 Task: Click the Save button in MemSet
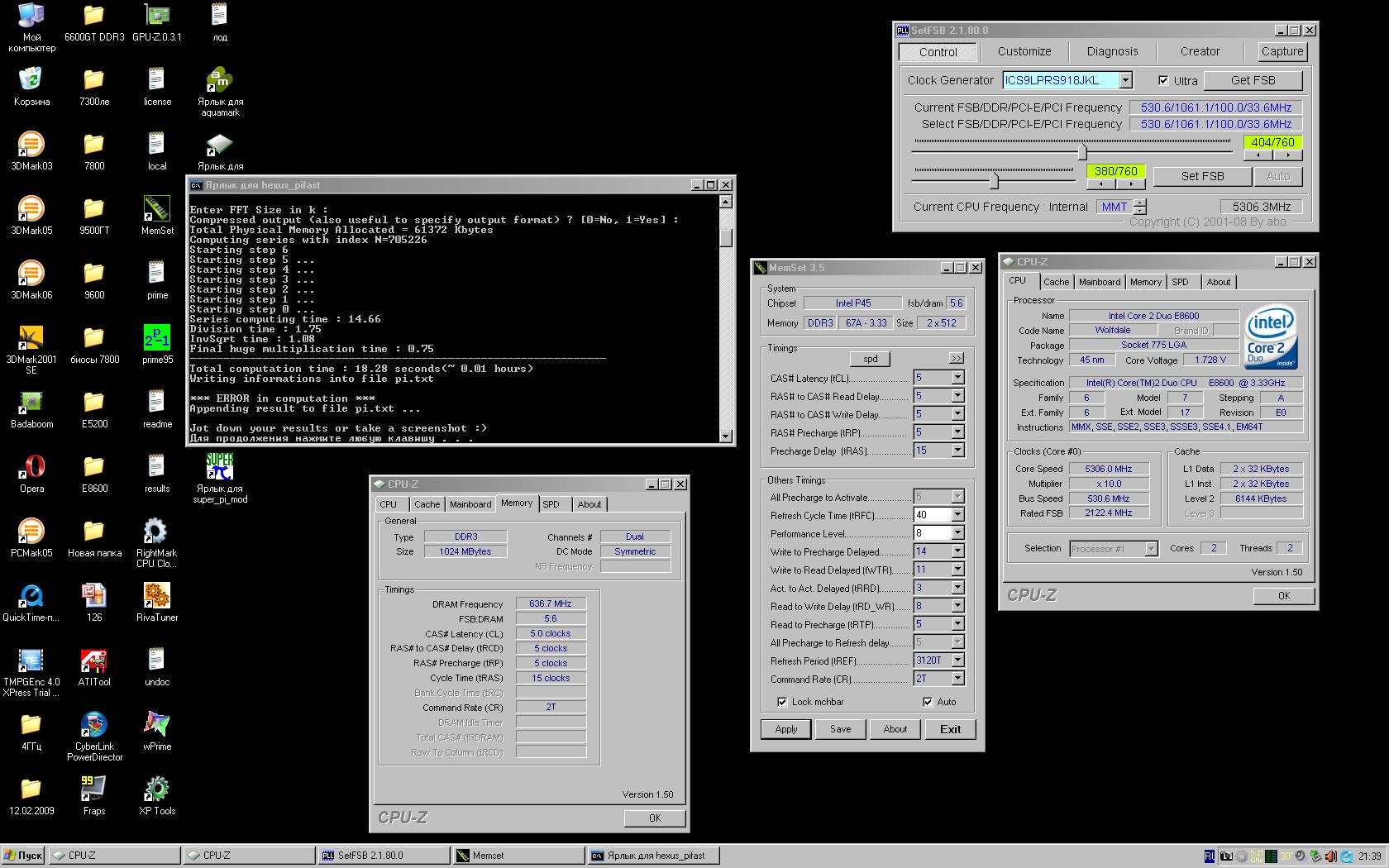pos(841,729)
